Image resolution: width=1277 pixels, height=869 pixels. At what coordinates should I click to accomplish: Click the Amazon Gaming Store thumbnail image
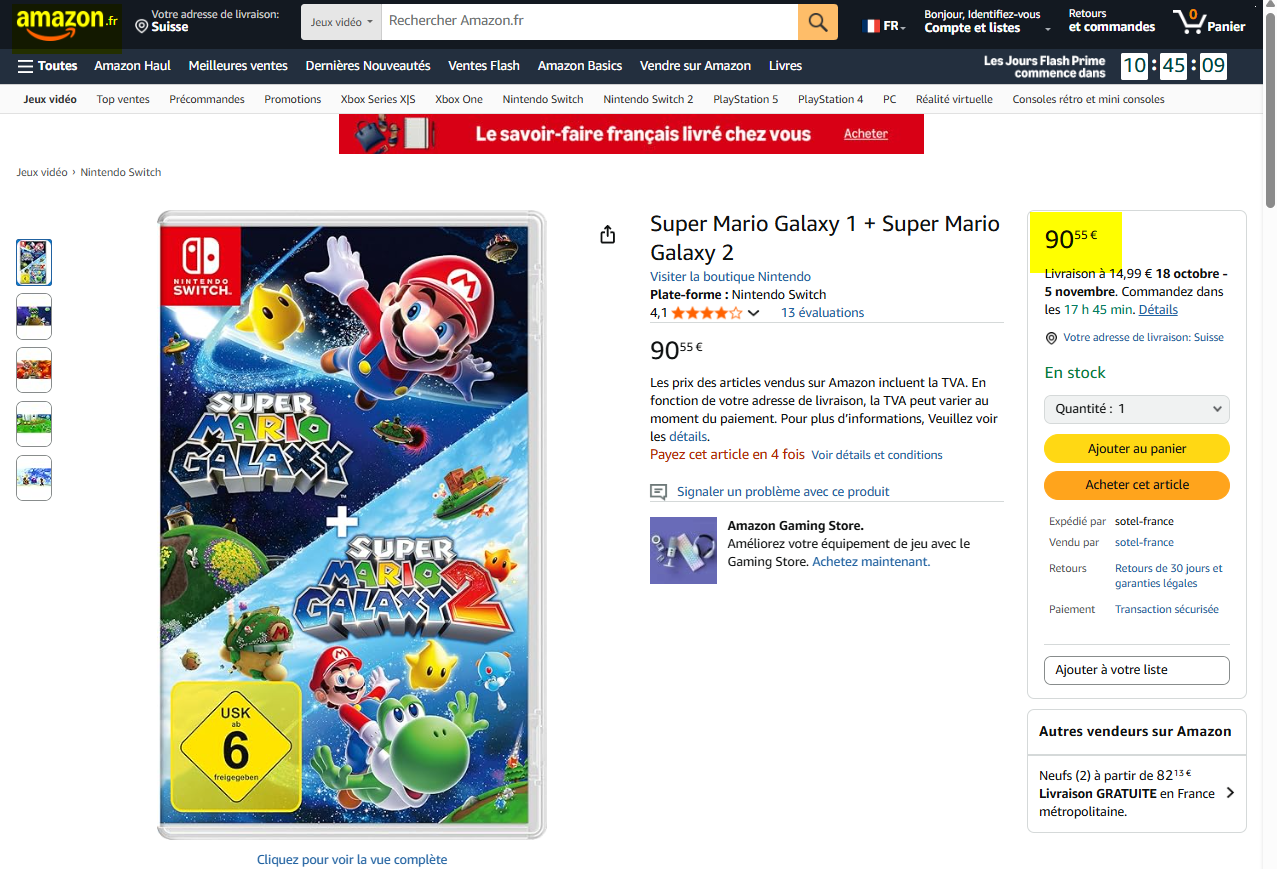pyautogui.click(x=683, y=550)
